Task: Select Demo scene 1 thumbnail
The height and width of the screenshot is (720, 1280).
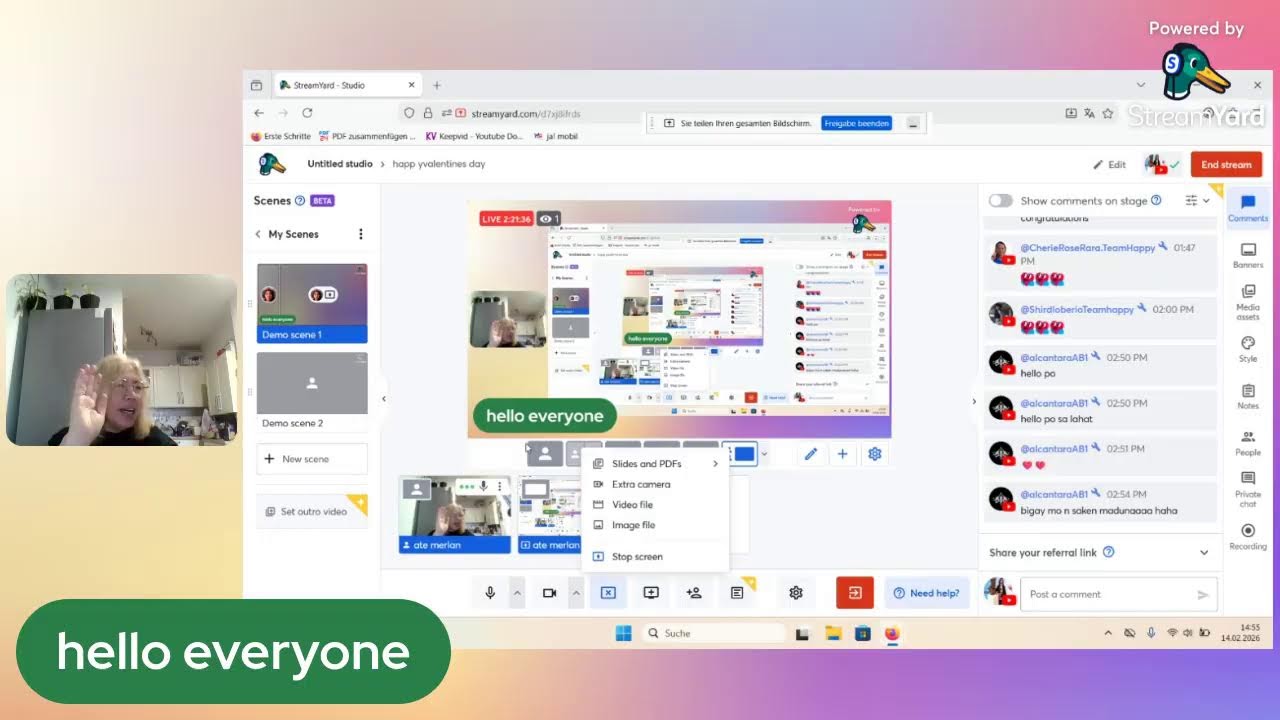Action: pyautogui.click(x=312, y=303)
